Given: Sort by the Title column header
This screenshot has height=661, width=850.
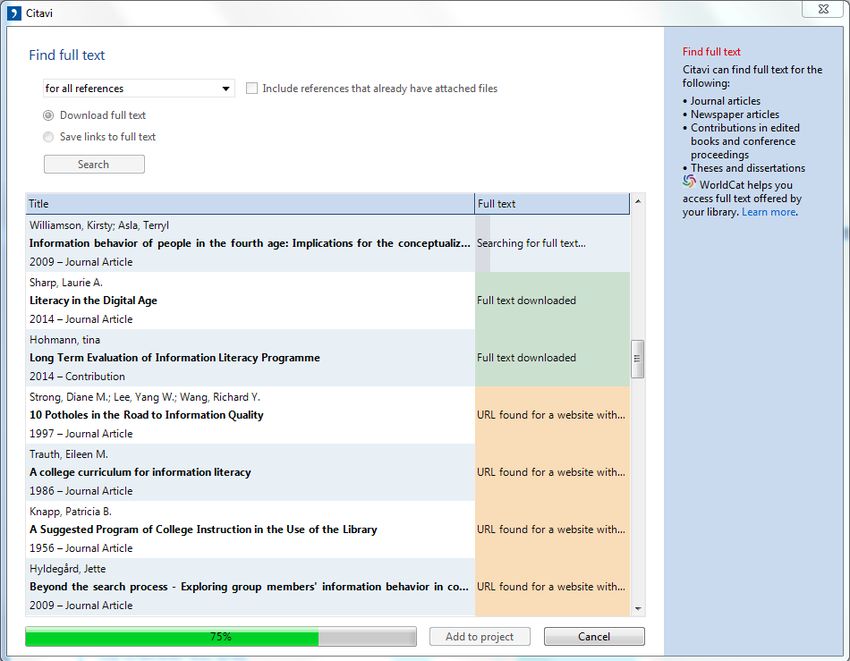Looking at the screenshot, I should click(x=250, y=204).
